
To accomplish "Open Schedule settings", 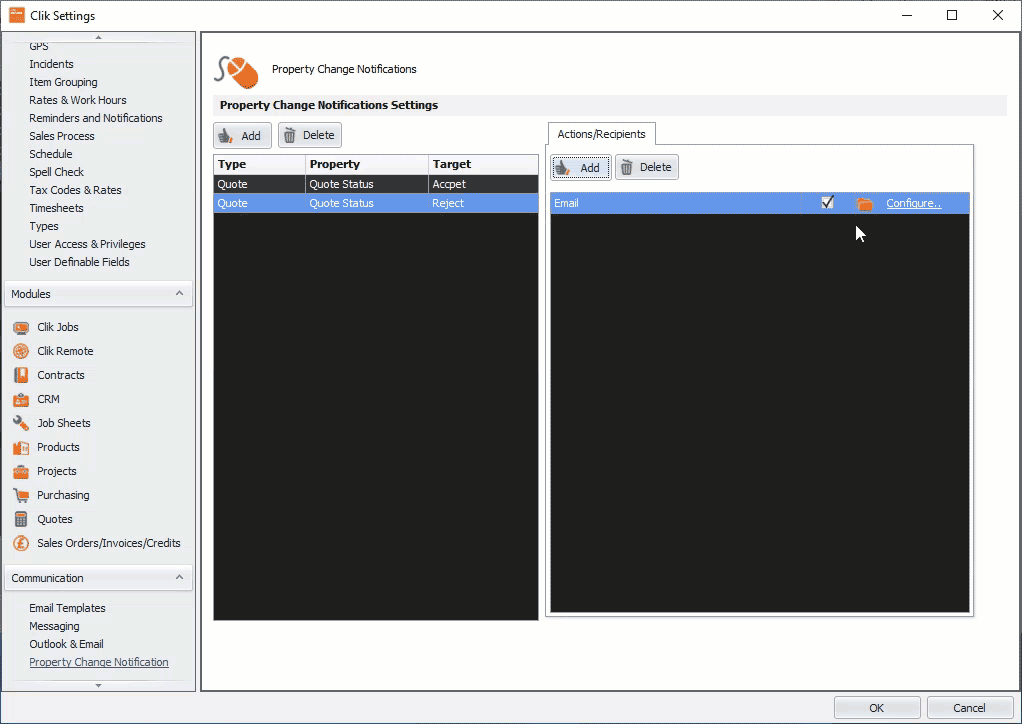I will point(51,154).
